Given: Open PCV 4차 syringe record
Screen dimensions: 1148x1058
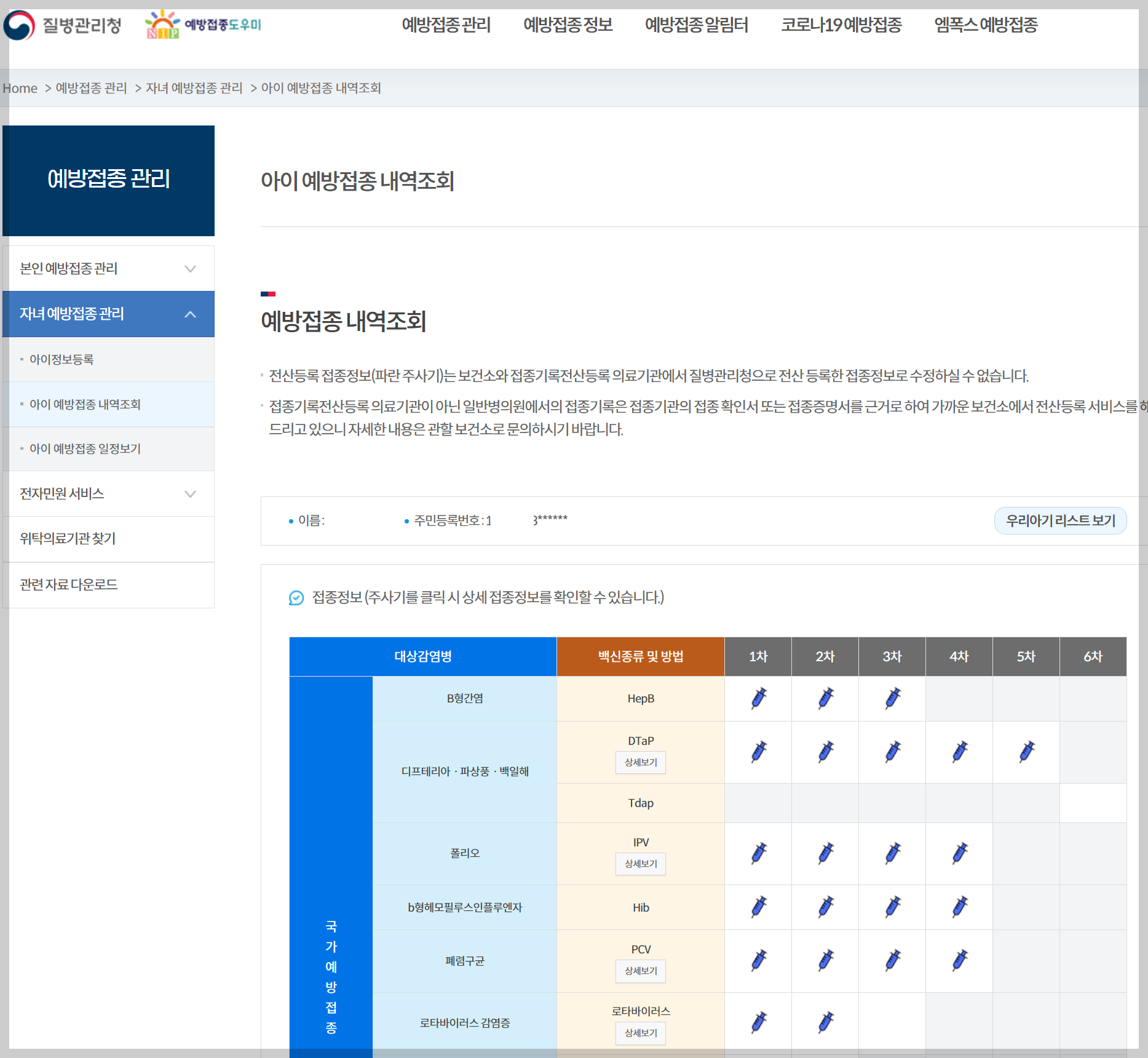Looking at the screenshot, I should pos(960,960).
